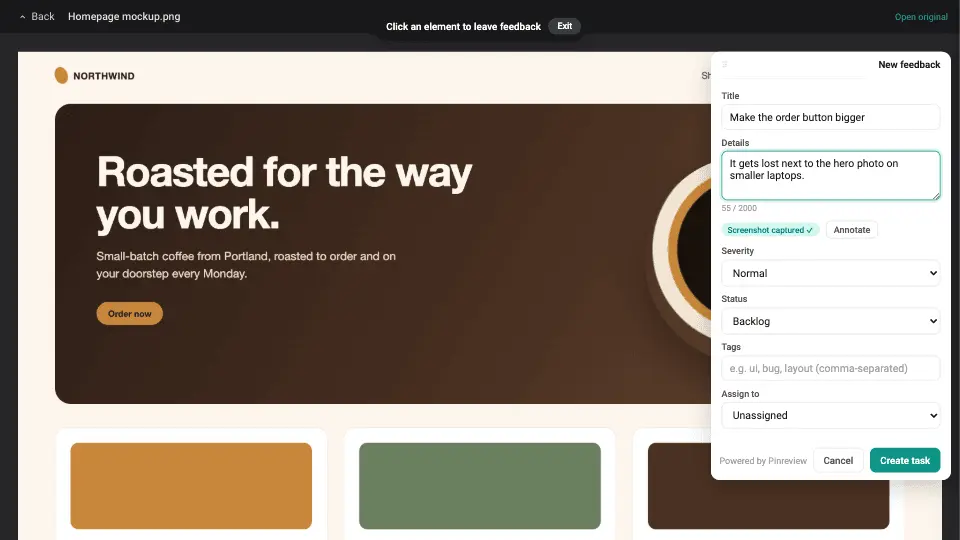
Task: Click the Order now button in the mockup
Action: tap(129, 313)
